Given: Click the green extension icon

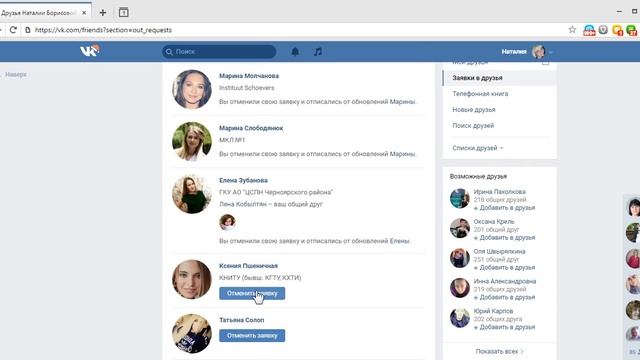Looking at the screenshot, I should click(x=631, y=30).
